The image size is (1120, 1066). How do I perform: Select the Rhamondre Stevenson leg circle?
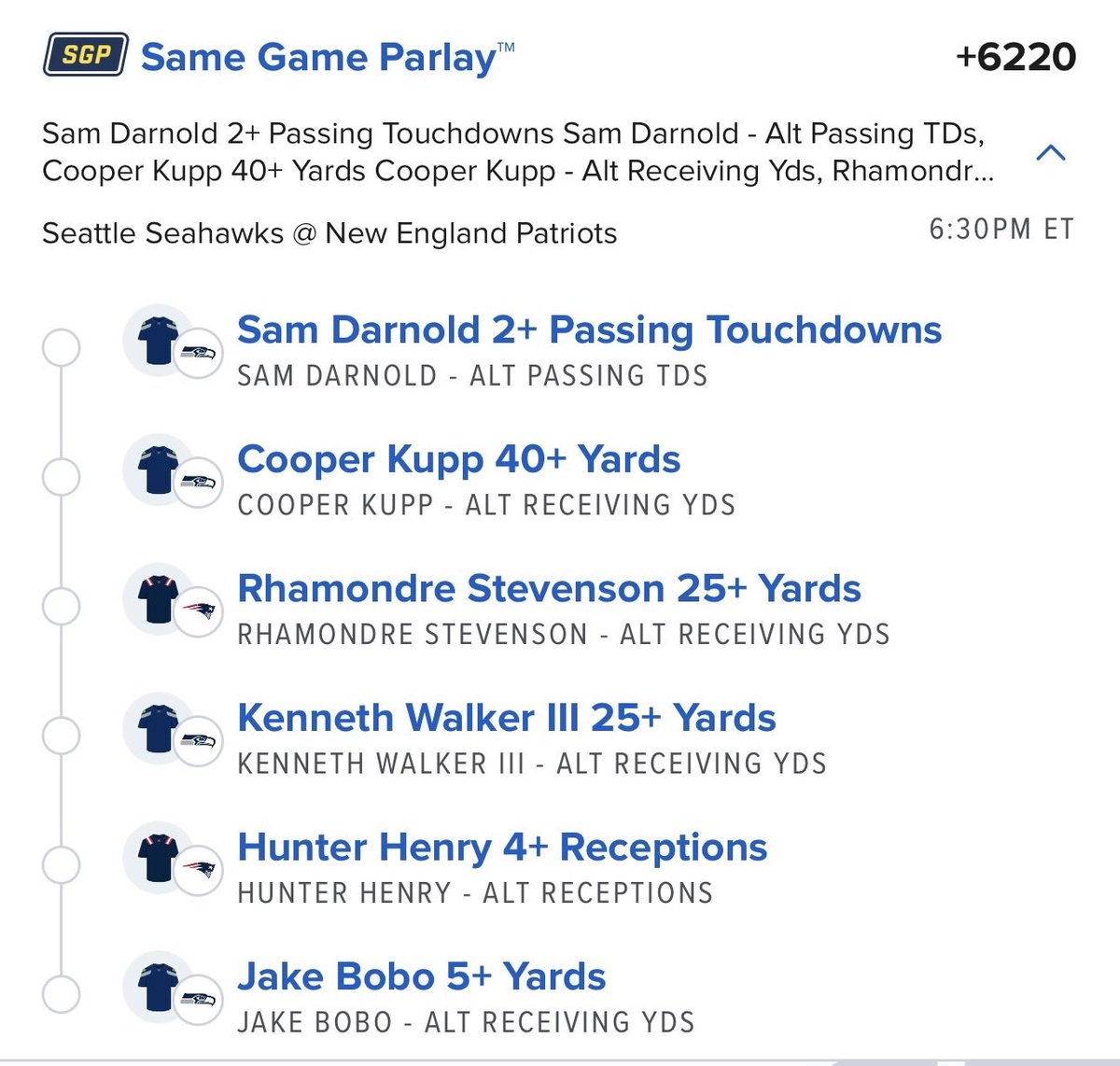coord(62,607)
